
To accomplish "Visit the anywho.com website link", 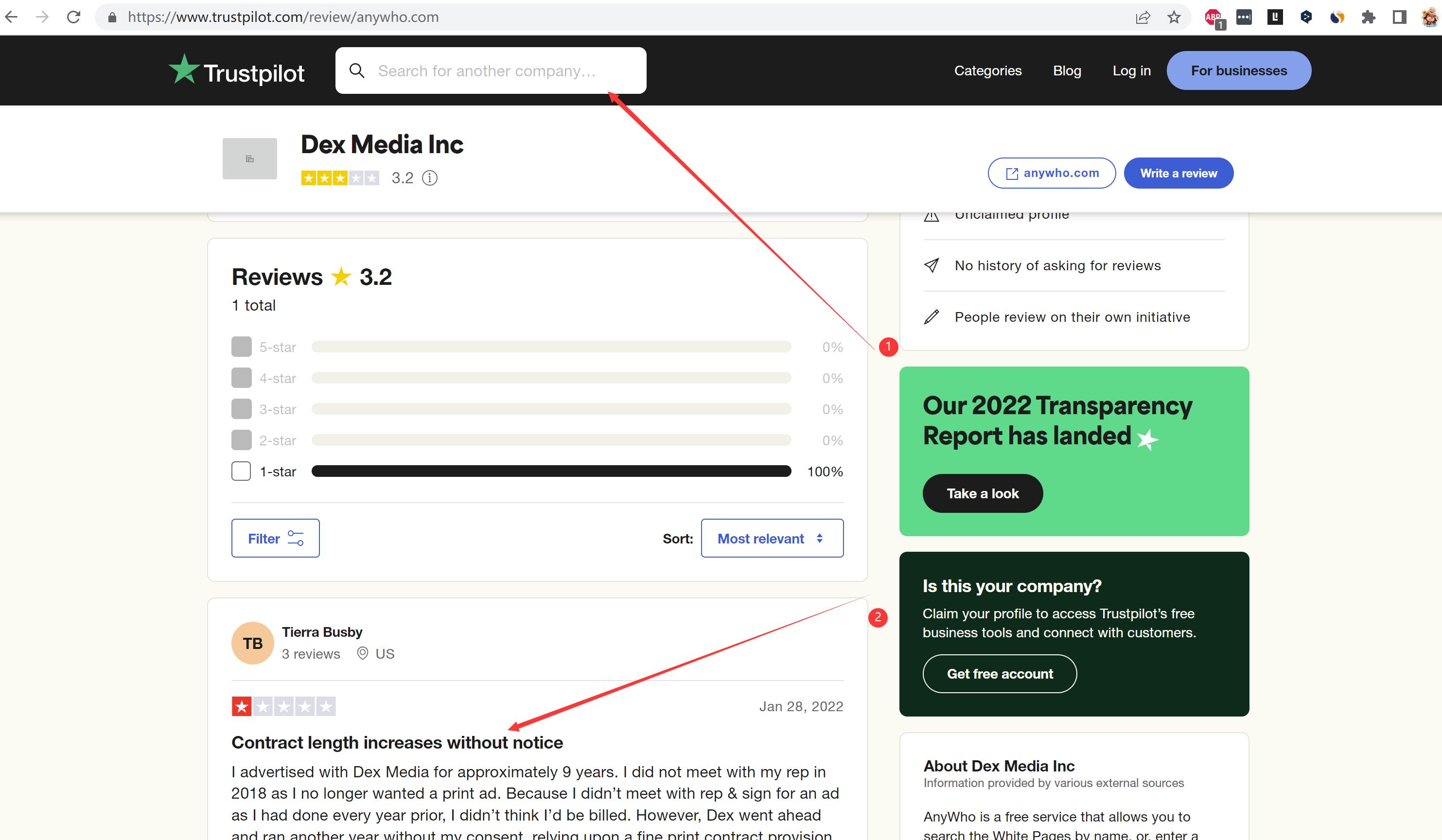I will [x=1051, y=174].
